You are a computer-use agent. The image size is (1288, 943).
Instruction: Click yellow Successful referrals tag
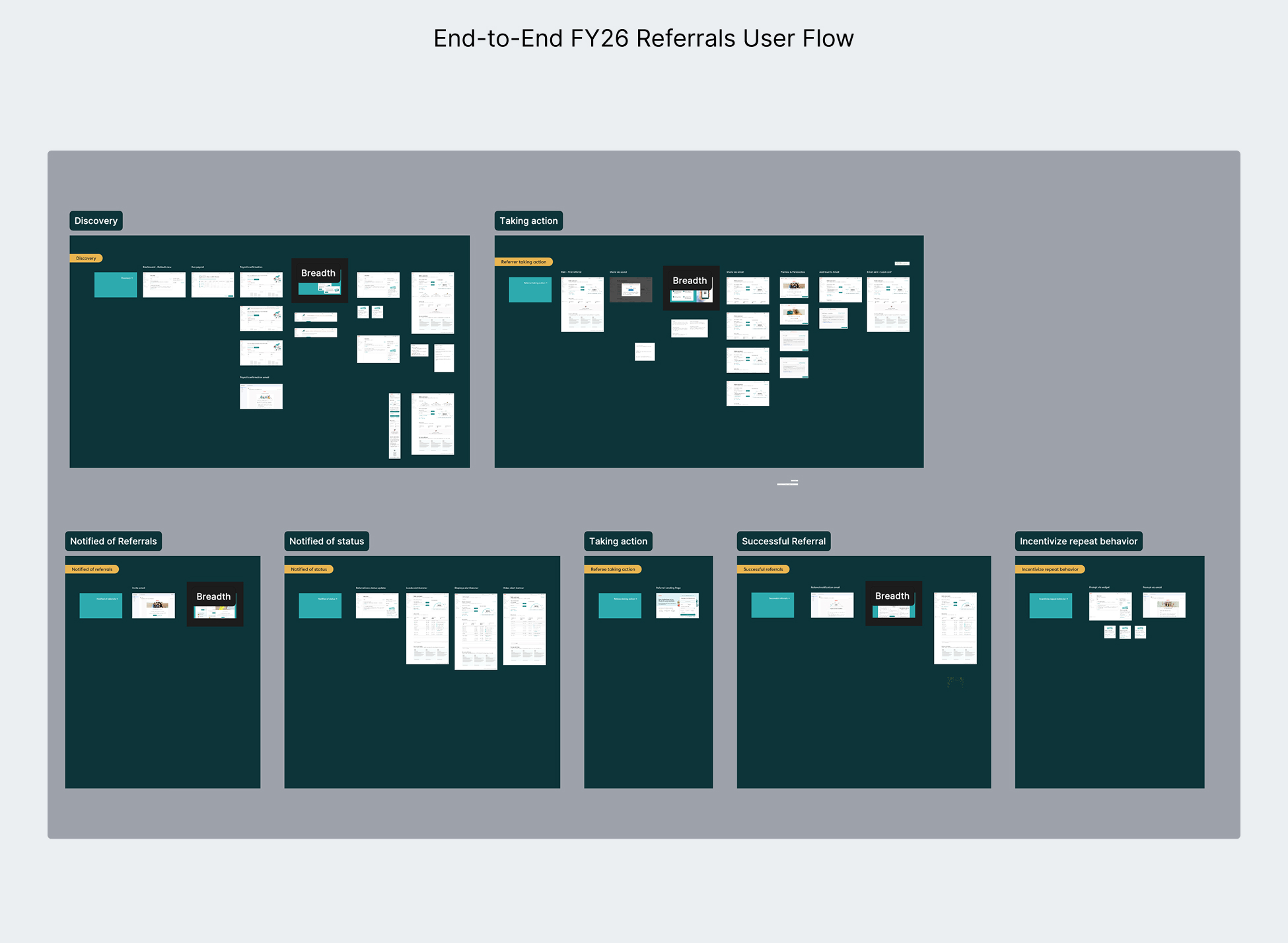pos(763,569)
